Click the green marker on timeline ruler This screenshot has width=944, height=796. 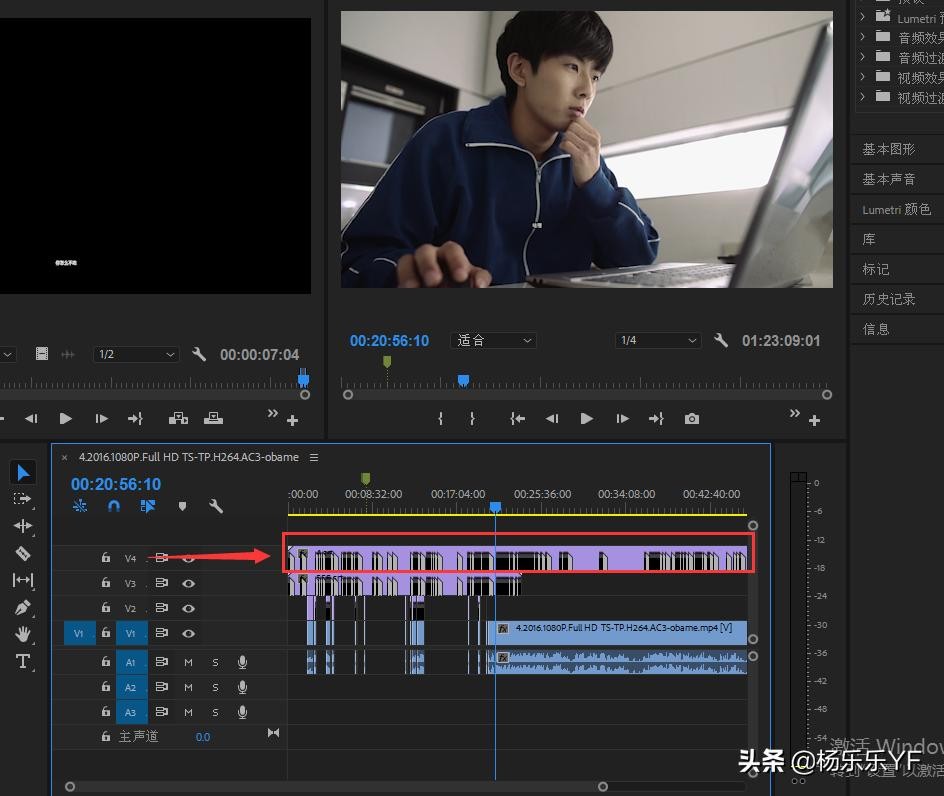coord(365,479)
